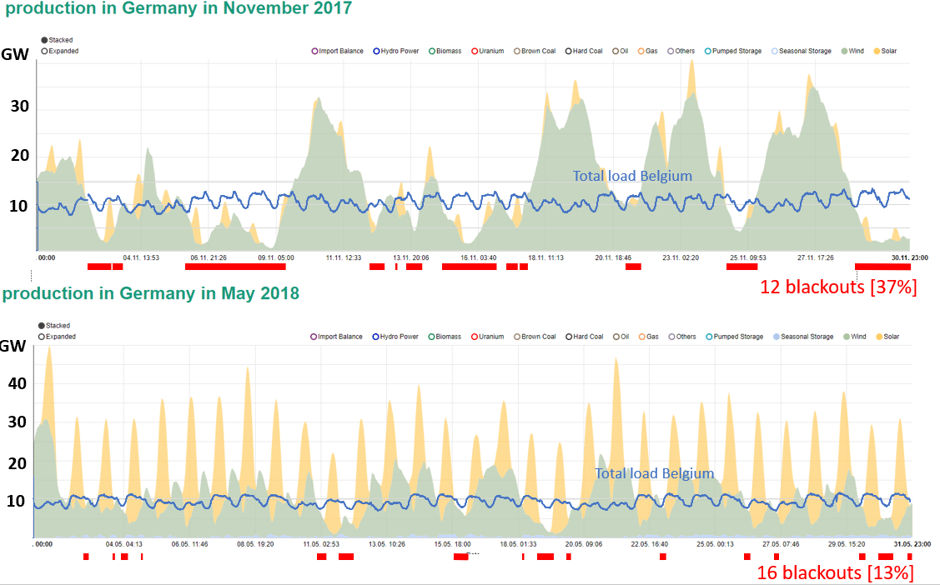
Task: Toggle Hydro Power series in May 2018 legend
Action: coord(395,336)
